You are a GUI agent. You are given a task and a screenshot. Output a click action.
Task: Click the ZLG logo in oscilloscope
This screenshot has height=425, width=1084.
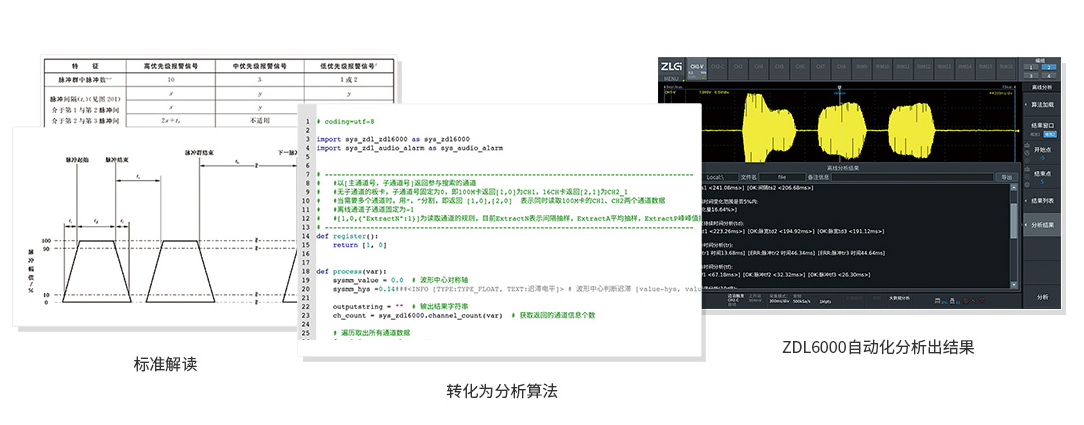pos(671,67)
